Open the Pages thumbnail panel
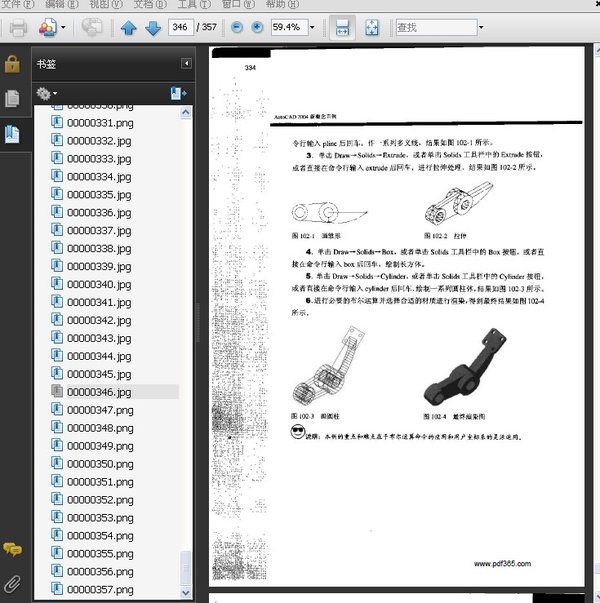600x603 pixels. (12, 98)
